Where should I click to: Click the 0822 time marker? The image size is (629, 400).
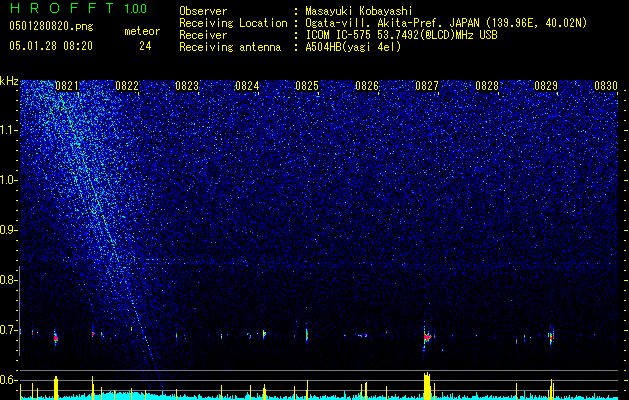127,86
